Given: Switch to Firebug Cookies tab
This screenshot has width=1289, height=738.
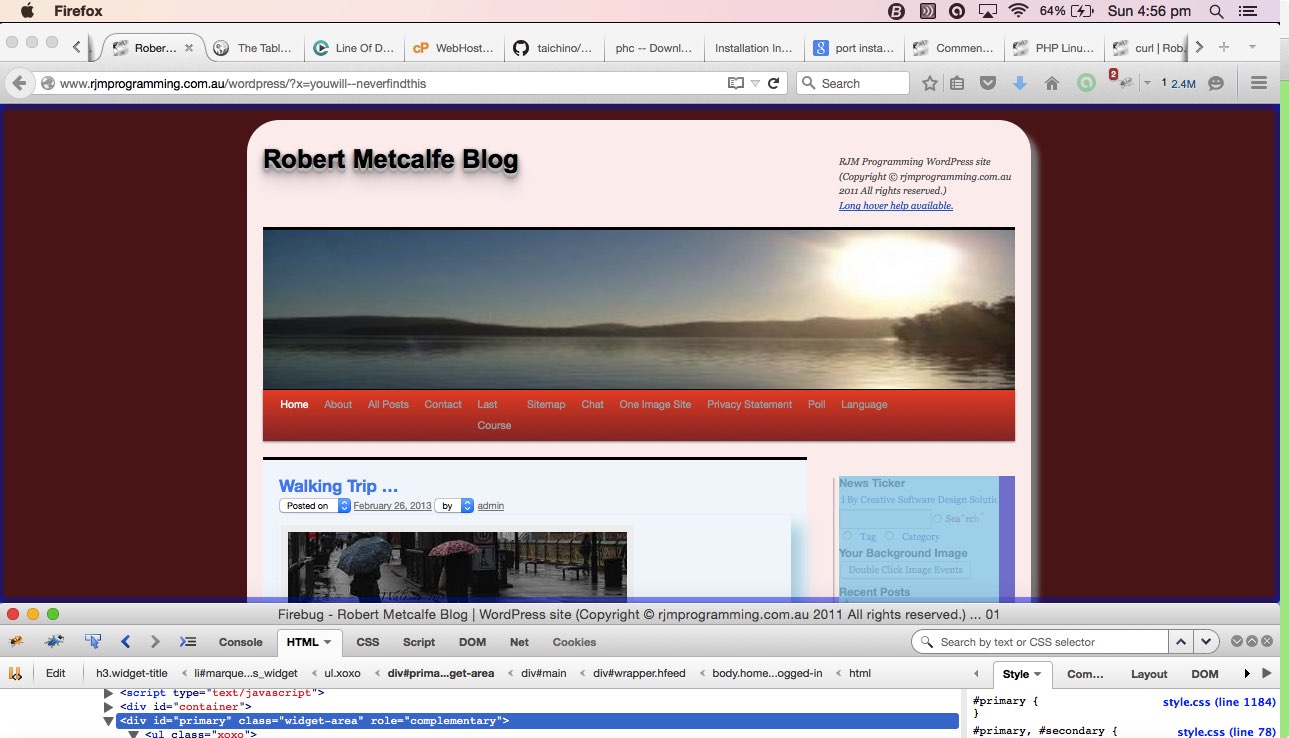Looking at the screenshot, I should point(574,642).
